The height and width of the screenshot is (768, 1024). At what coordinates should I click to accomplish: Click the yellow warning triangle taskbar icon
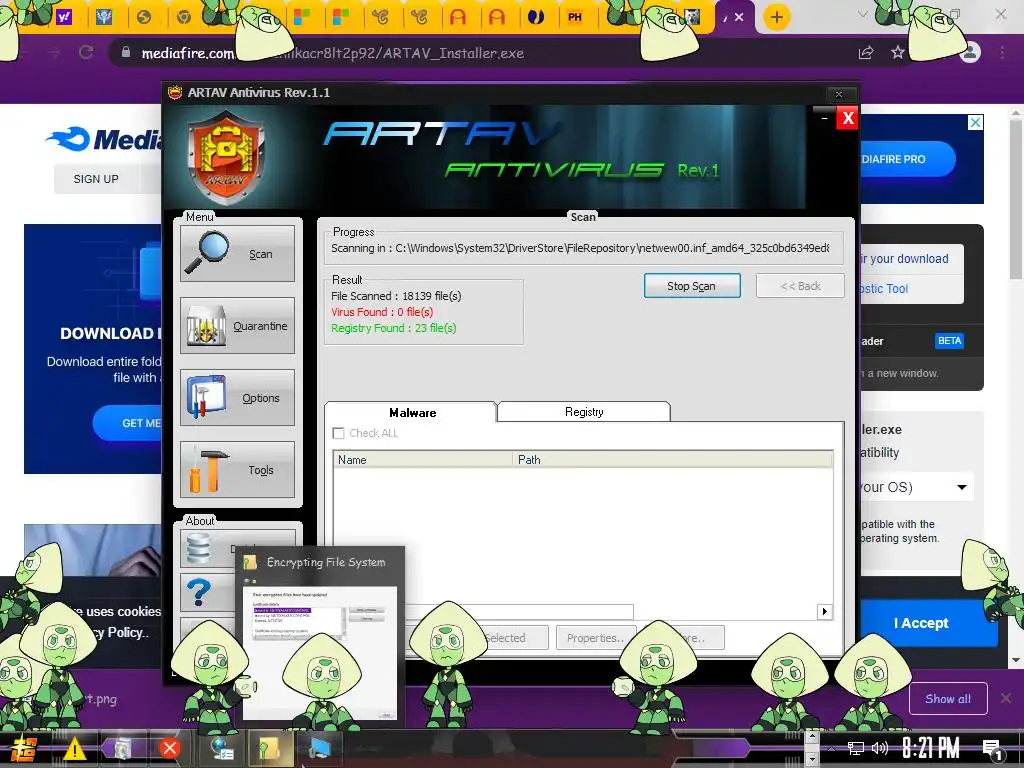tap(74, 748)
